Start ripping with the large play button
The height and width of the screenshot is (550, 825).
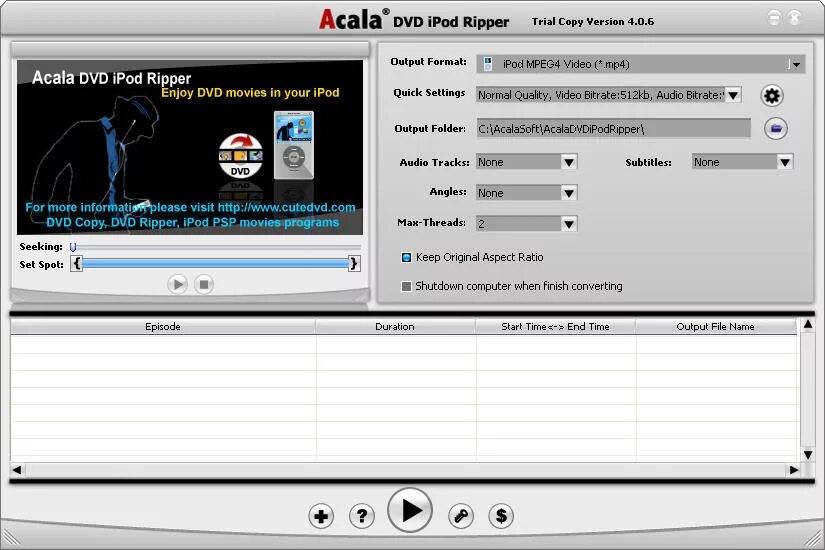410,511
